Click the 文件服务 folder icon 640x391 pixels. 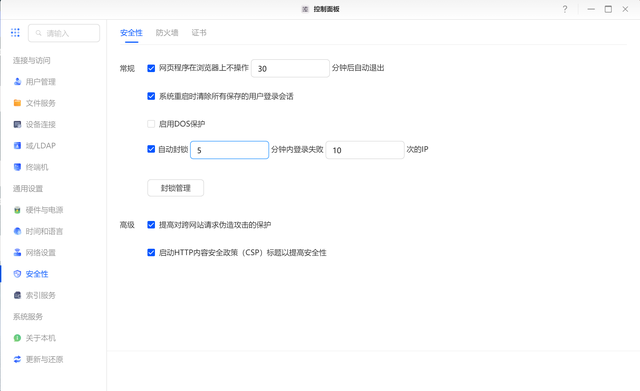click(x=17, y=103)
